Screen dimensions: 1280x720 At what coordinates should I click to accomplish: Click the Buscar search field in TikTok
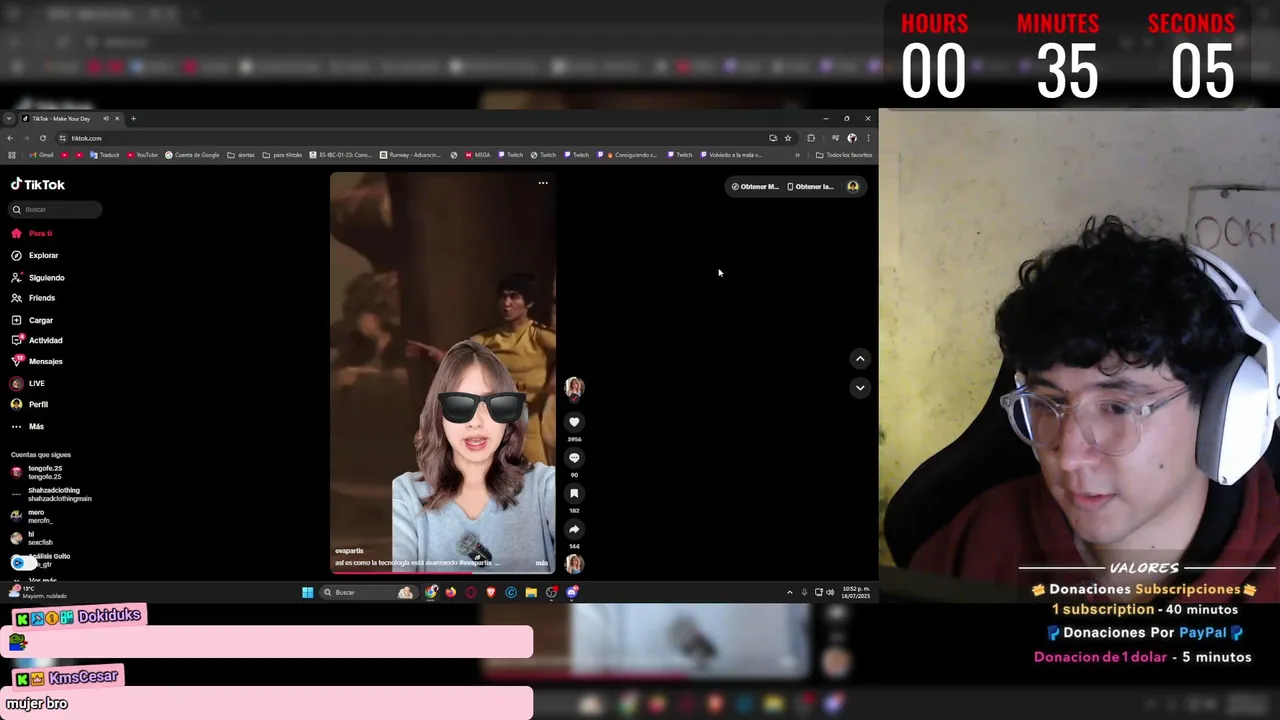pyautogui.click(x=56, y=209)
